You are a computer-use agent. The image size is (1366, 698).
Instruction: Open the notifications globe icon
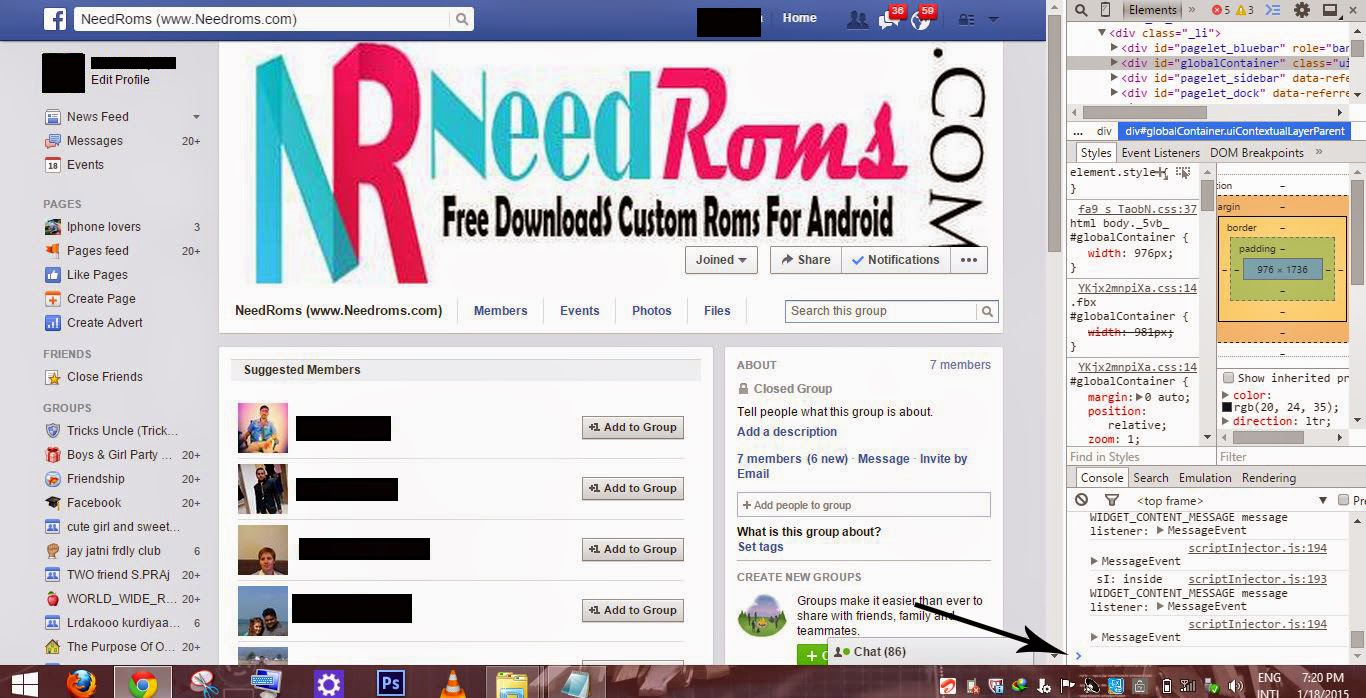coord(921,19)
